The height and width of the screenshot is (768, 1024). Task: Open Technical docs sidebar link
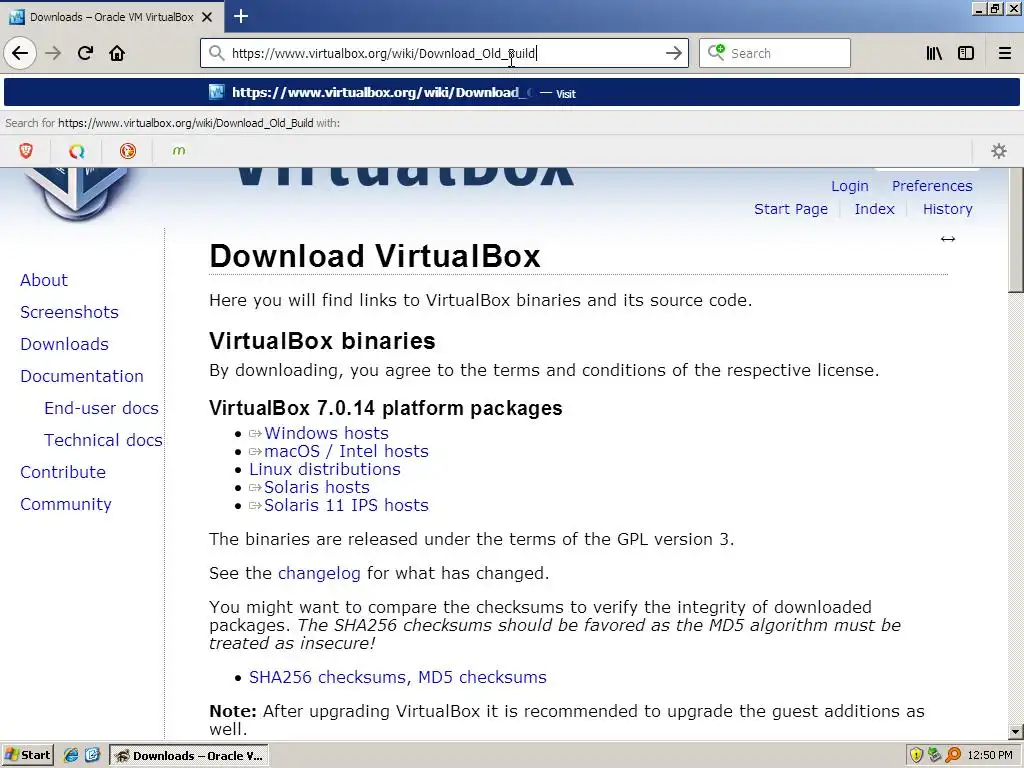[x=103, y=440]
